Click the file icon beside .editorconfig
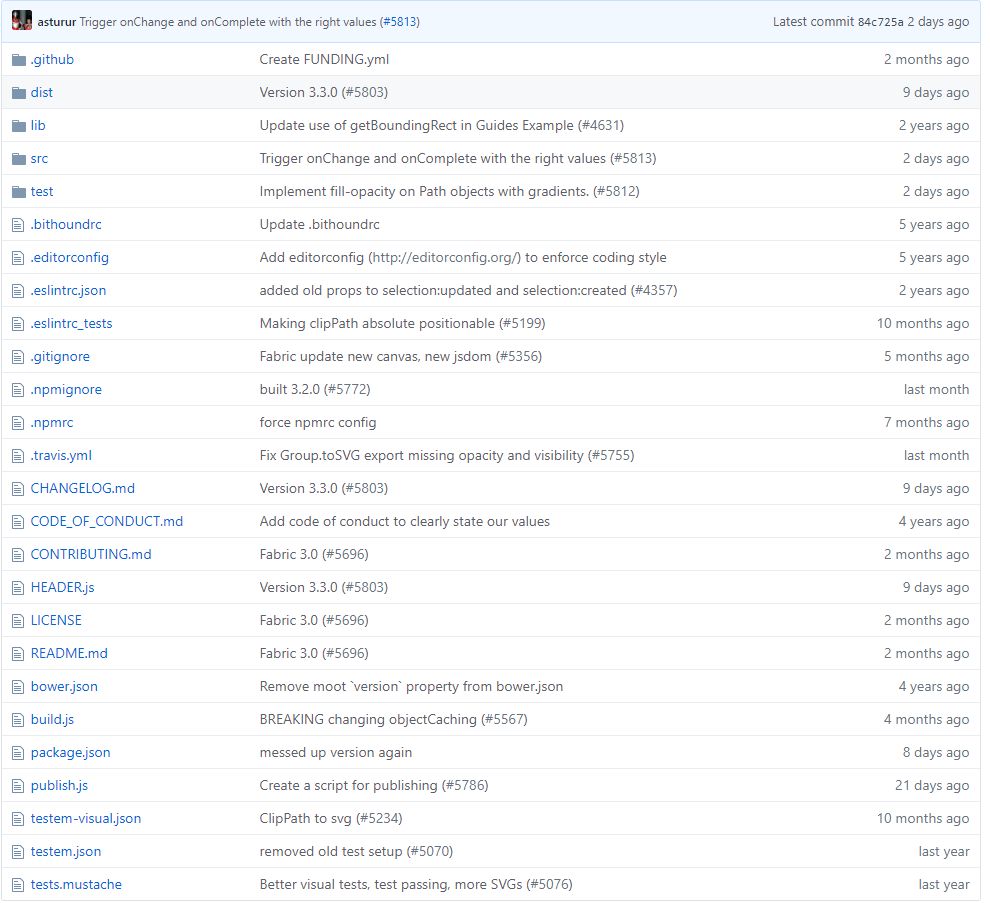 (18, 258)
